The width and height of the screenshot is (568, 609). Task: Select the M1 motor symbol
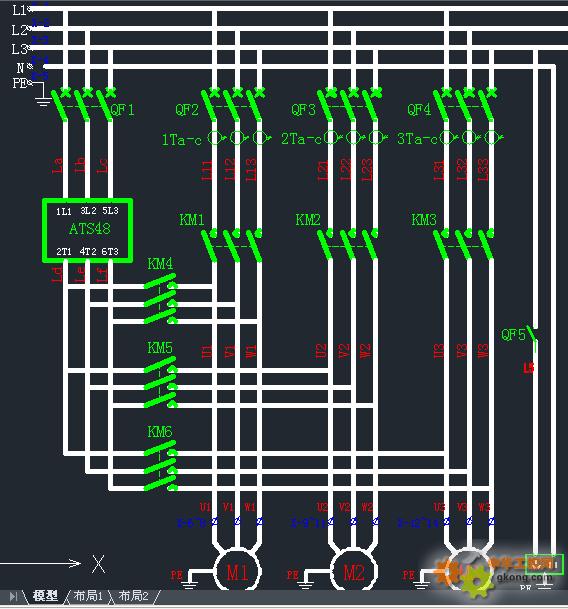click(237, 571)
